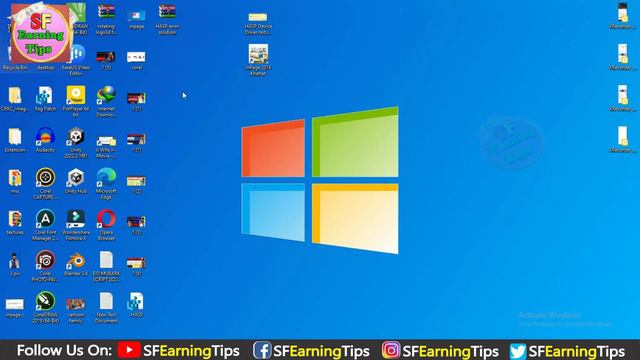Launch Microsoft Edge from the desktop

(106, 184)
